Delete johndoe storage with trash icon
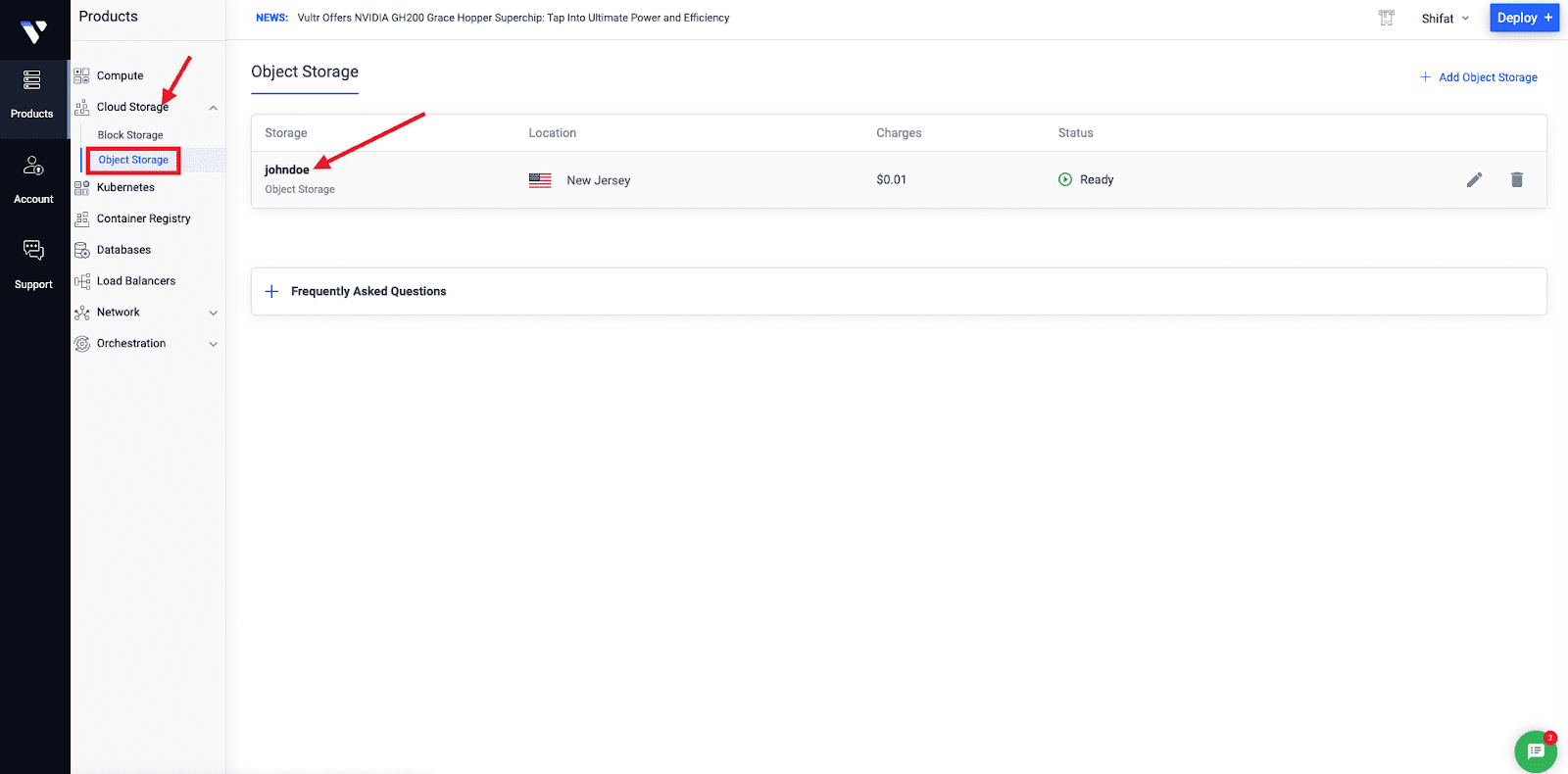 [1516, 179]
